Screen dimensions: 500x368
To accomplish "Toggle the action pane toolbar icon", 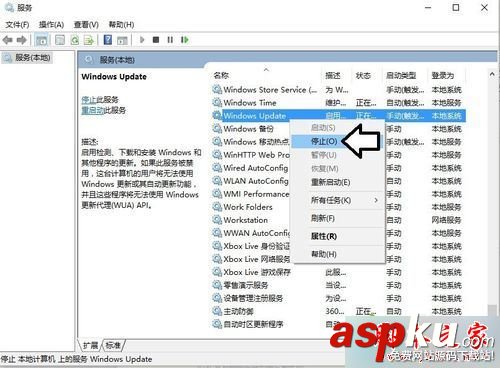I will (x=122, y=40).
